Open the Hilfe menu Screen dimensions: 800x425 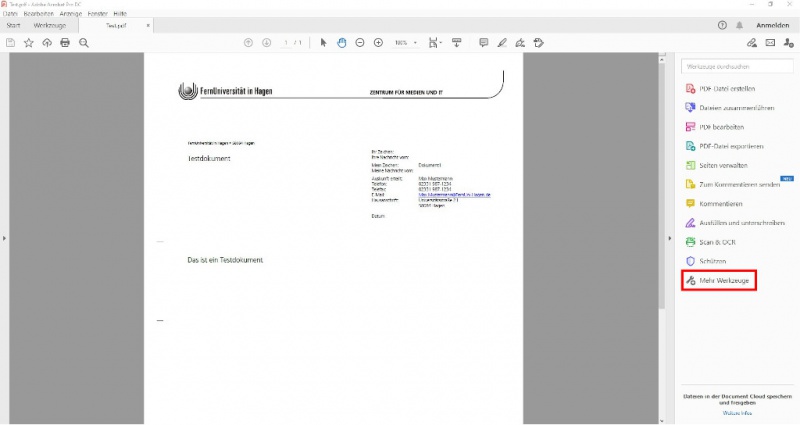[x=120, y=14]
